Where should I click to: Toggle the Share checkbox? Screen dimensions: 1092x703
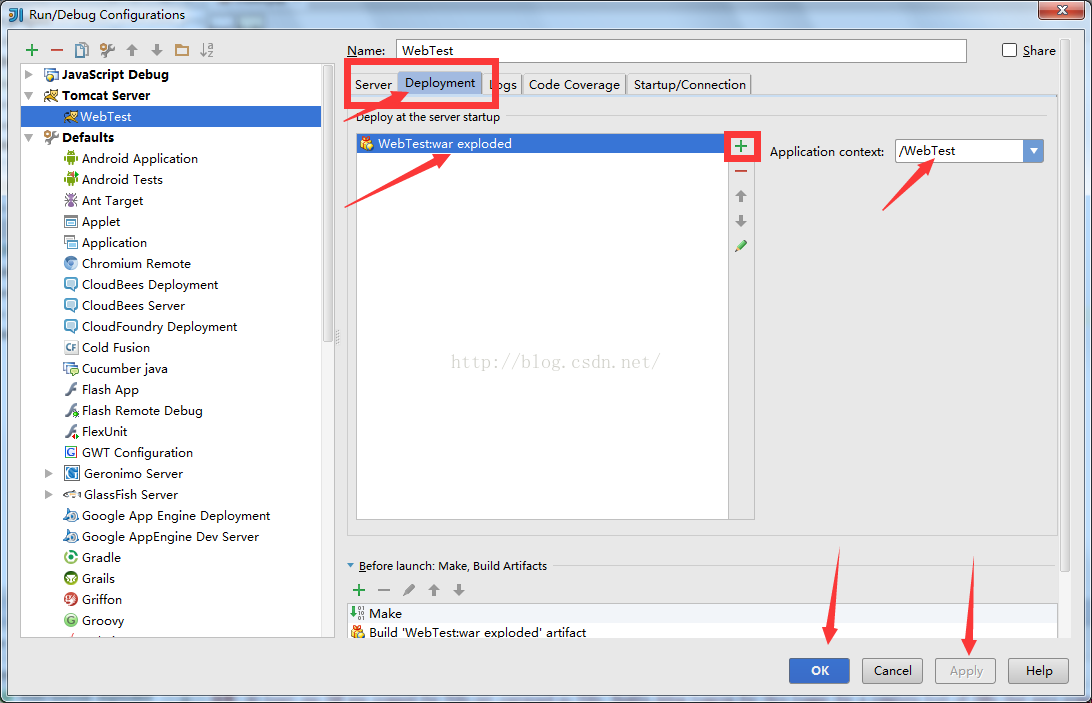(1009, 50)
